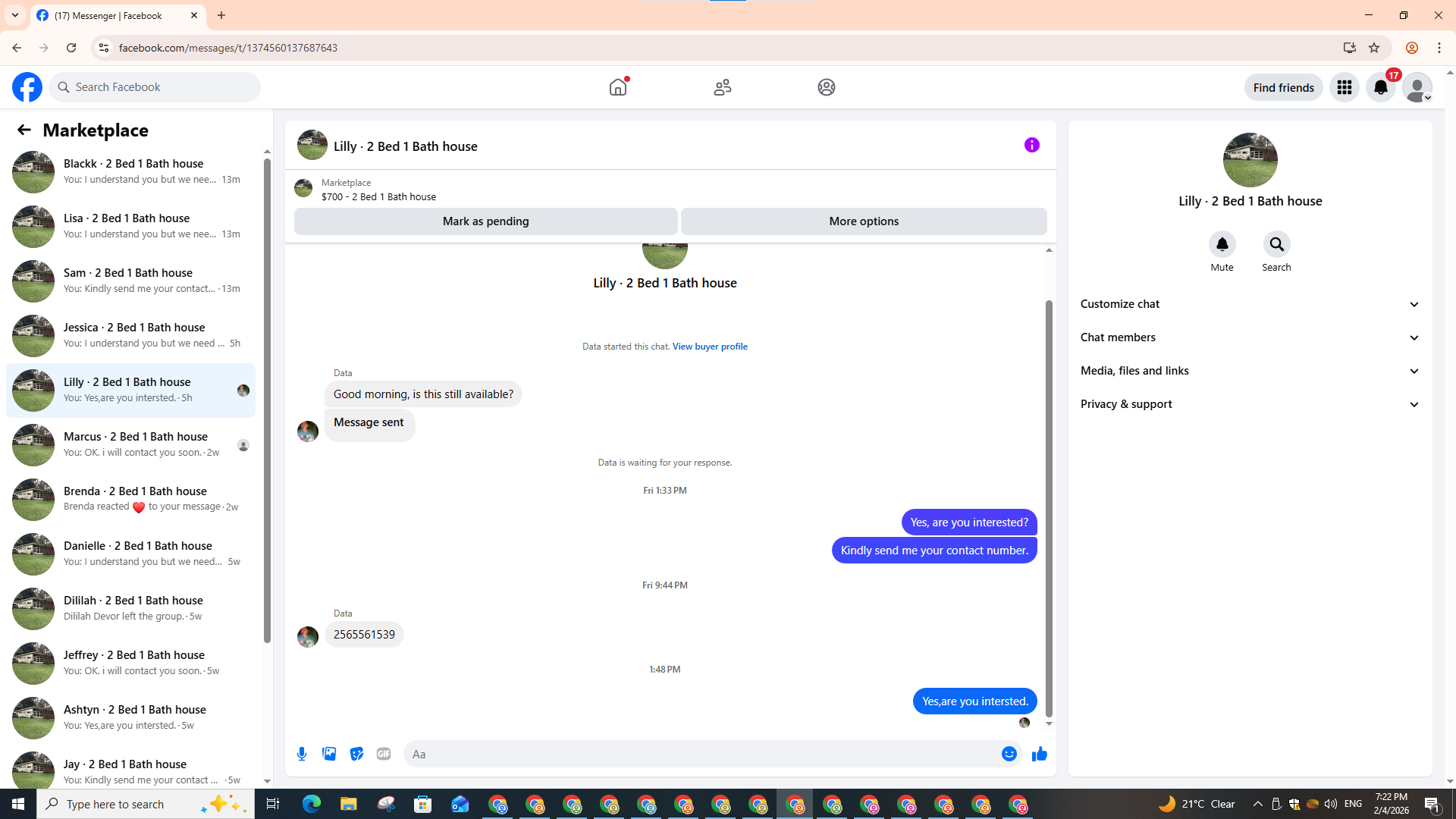The height and width of the screenshot is (819, 1456).
Task: Send a thumbs-up like
Action: click(x=1039, y=754)
